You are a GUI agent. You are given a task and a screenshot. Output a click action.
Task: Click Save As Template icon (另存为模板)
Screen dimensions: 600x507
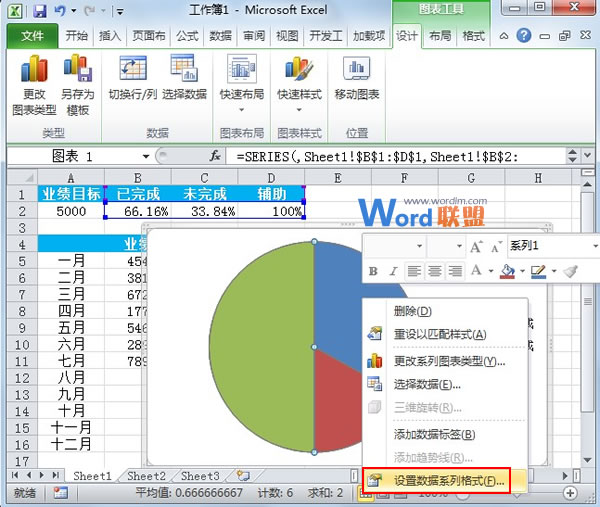[x=78, y=85]
